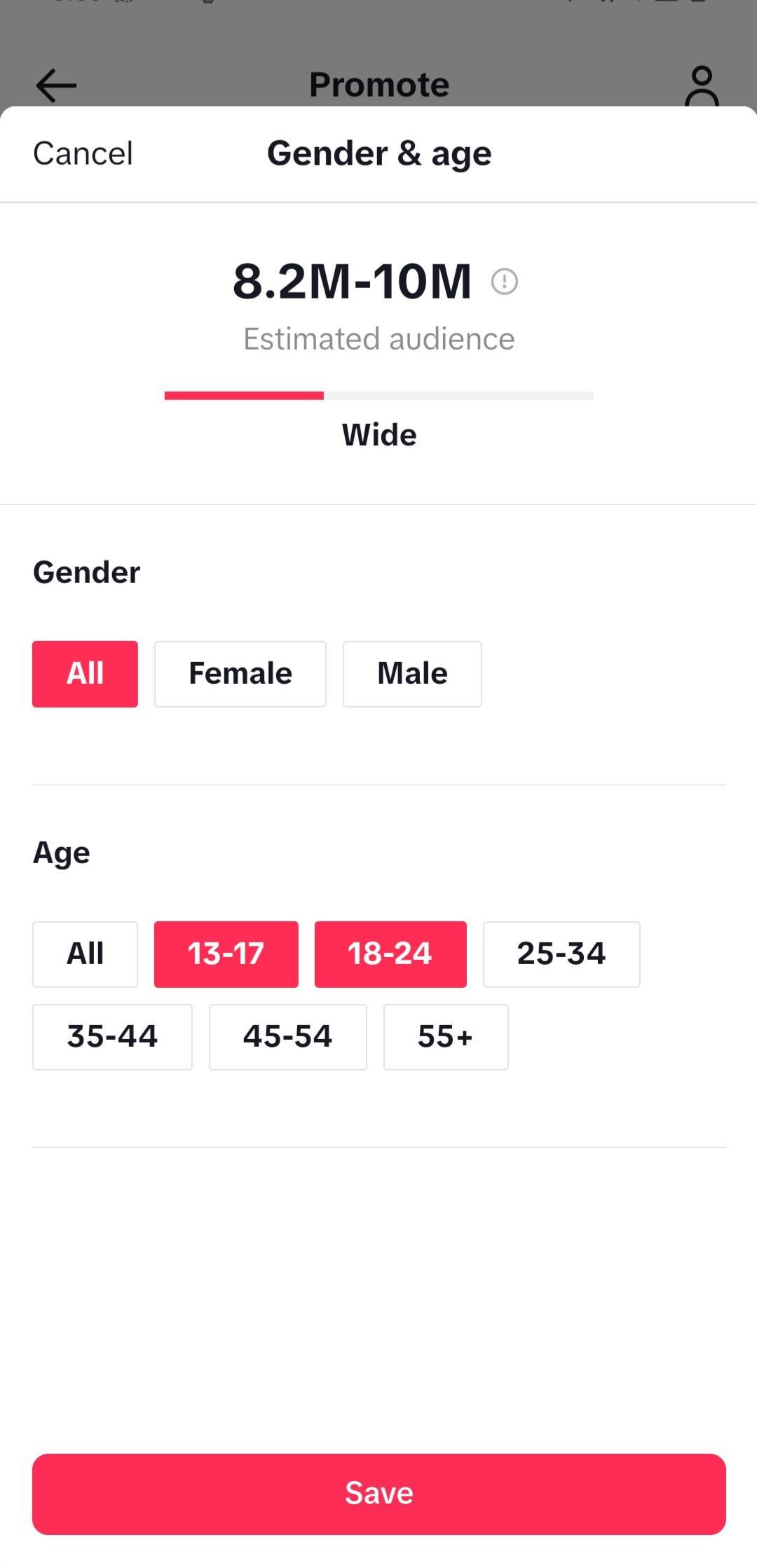Deselect the 18-24 age range
Image resolution: width=757 pixels, height=1568 pixels.
tap(390, 954)
